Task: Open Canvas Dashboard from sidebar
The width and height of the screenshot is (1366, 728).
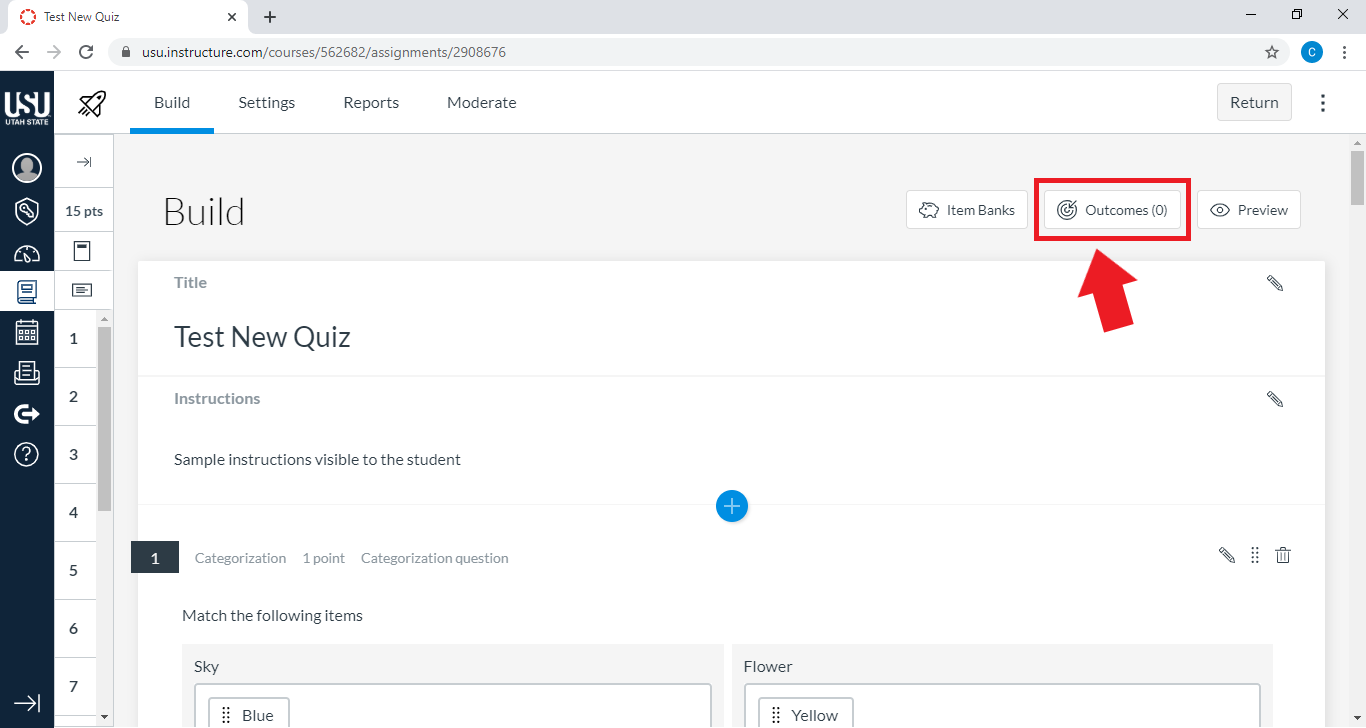Action: [27, 254]
